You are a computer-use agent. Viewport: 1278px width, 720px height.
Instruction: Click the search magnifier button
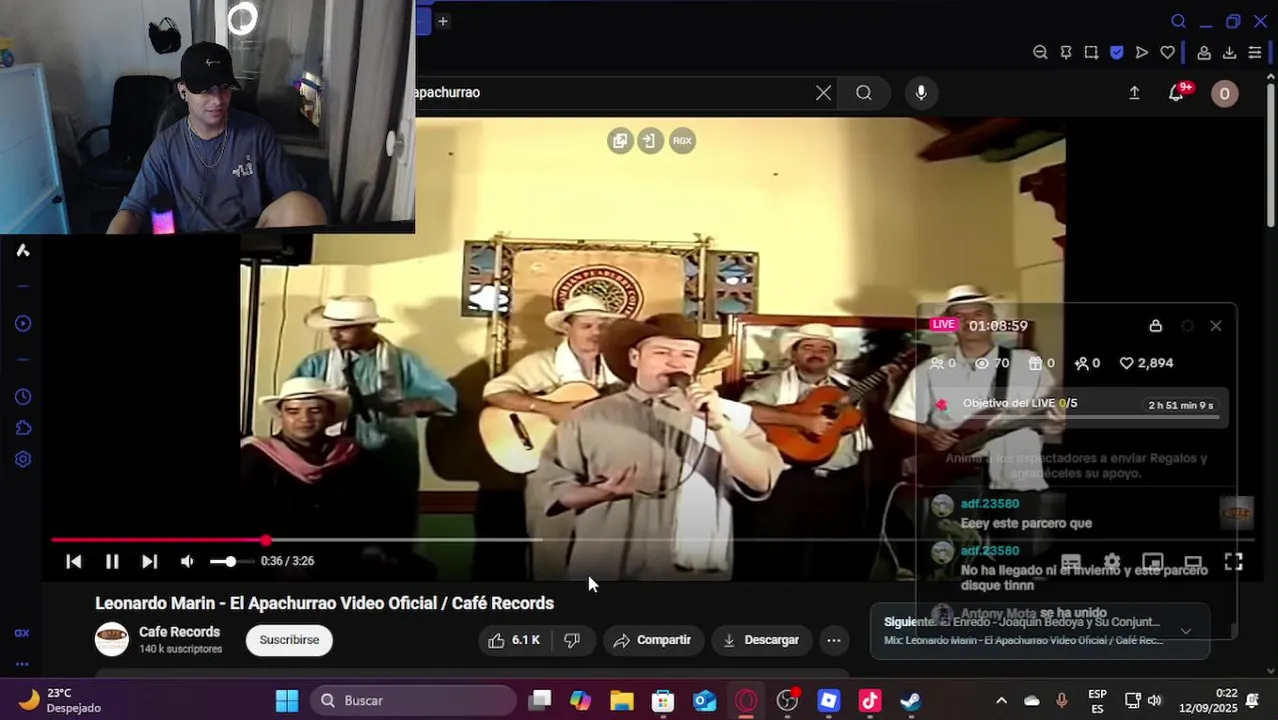tap(864, 93)
